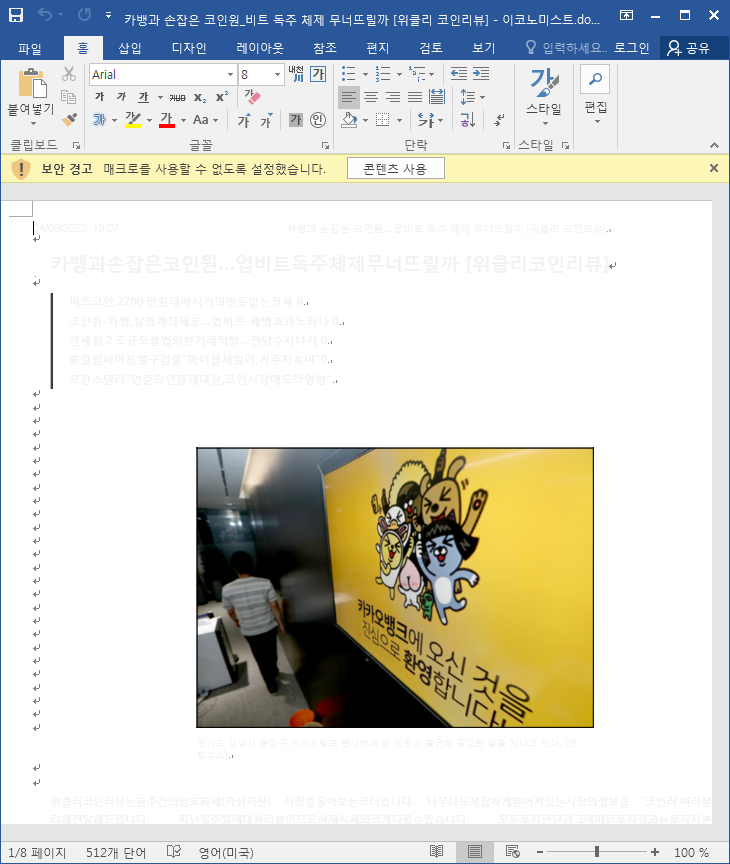Click the Increase Indent icon

coord(481,74)
